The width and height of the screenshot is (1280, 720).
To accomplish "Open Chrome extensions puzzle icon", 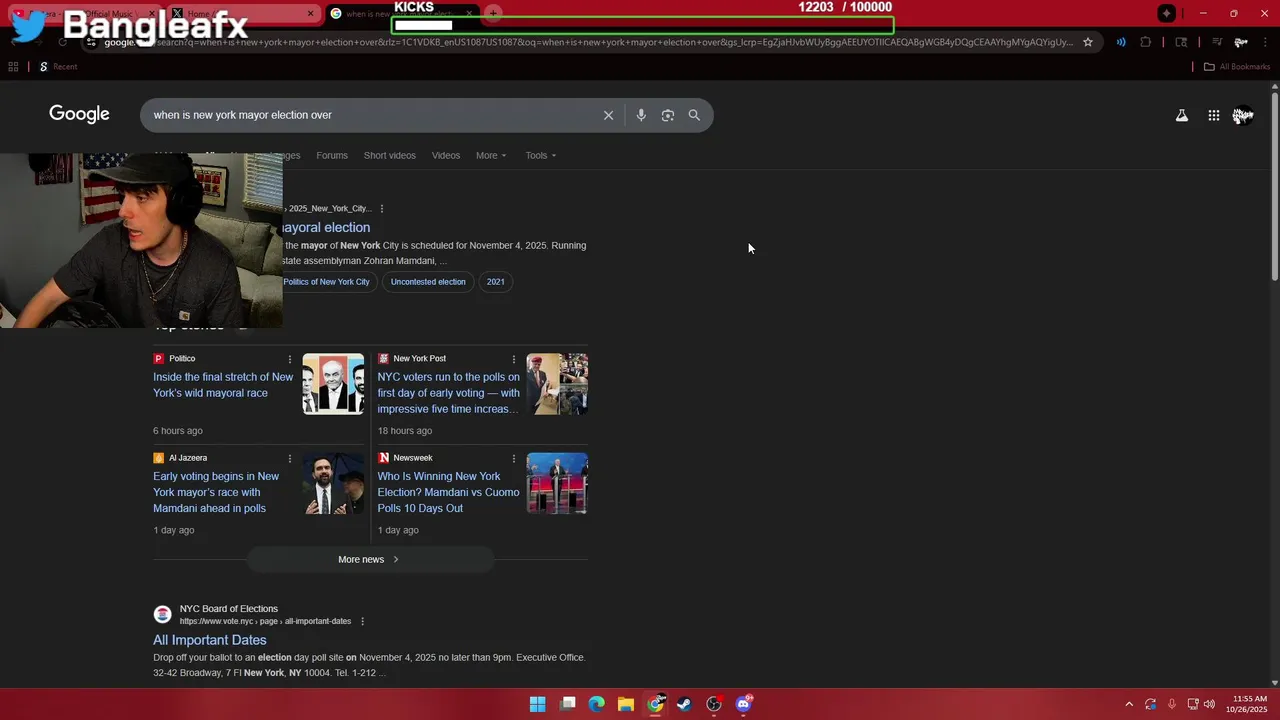I will (1146, 42).
